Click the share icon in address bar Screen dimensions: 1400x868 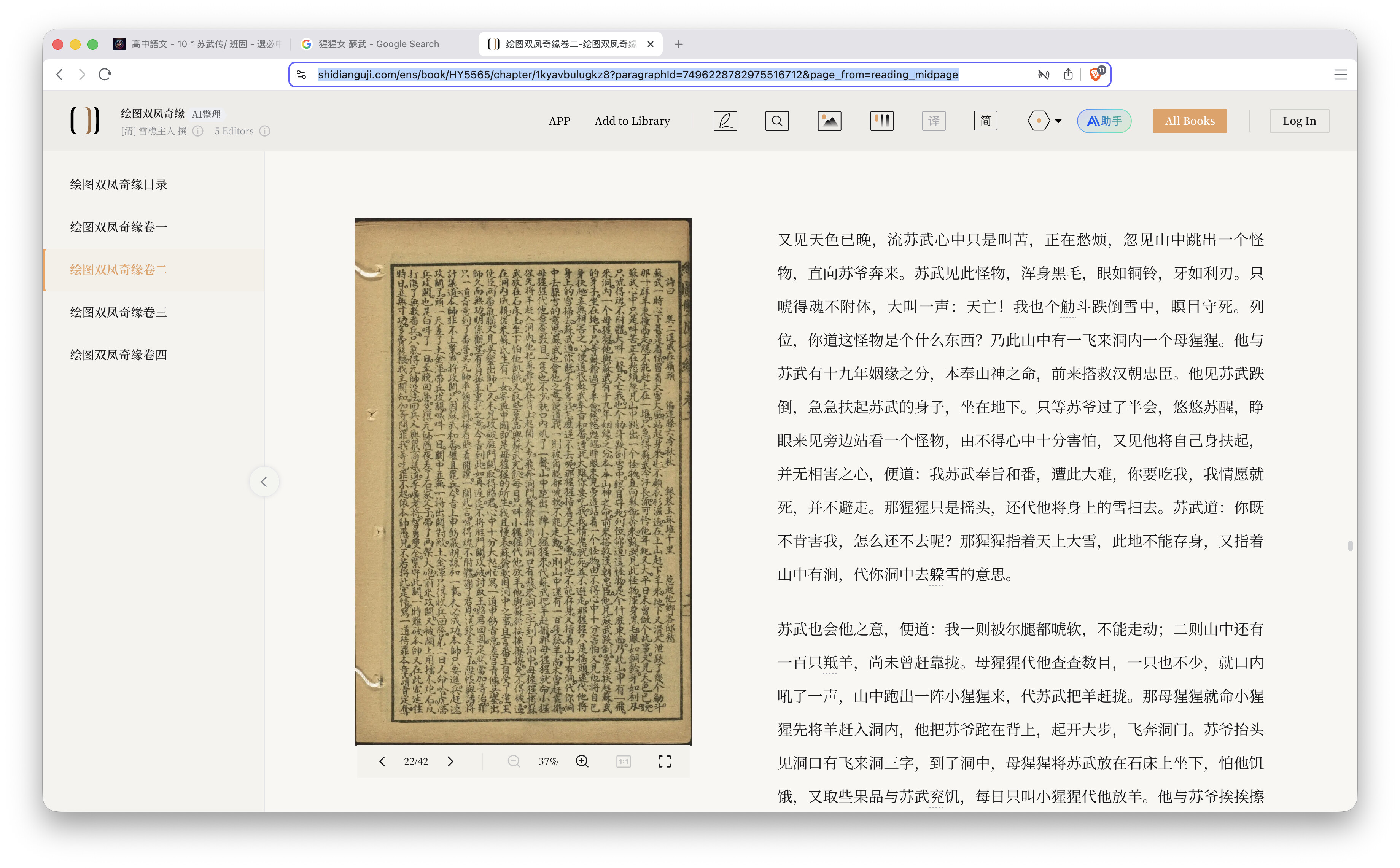[x=1067, y=75]
